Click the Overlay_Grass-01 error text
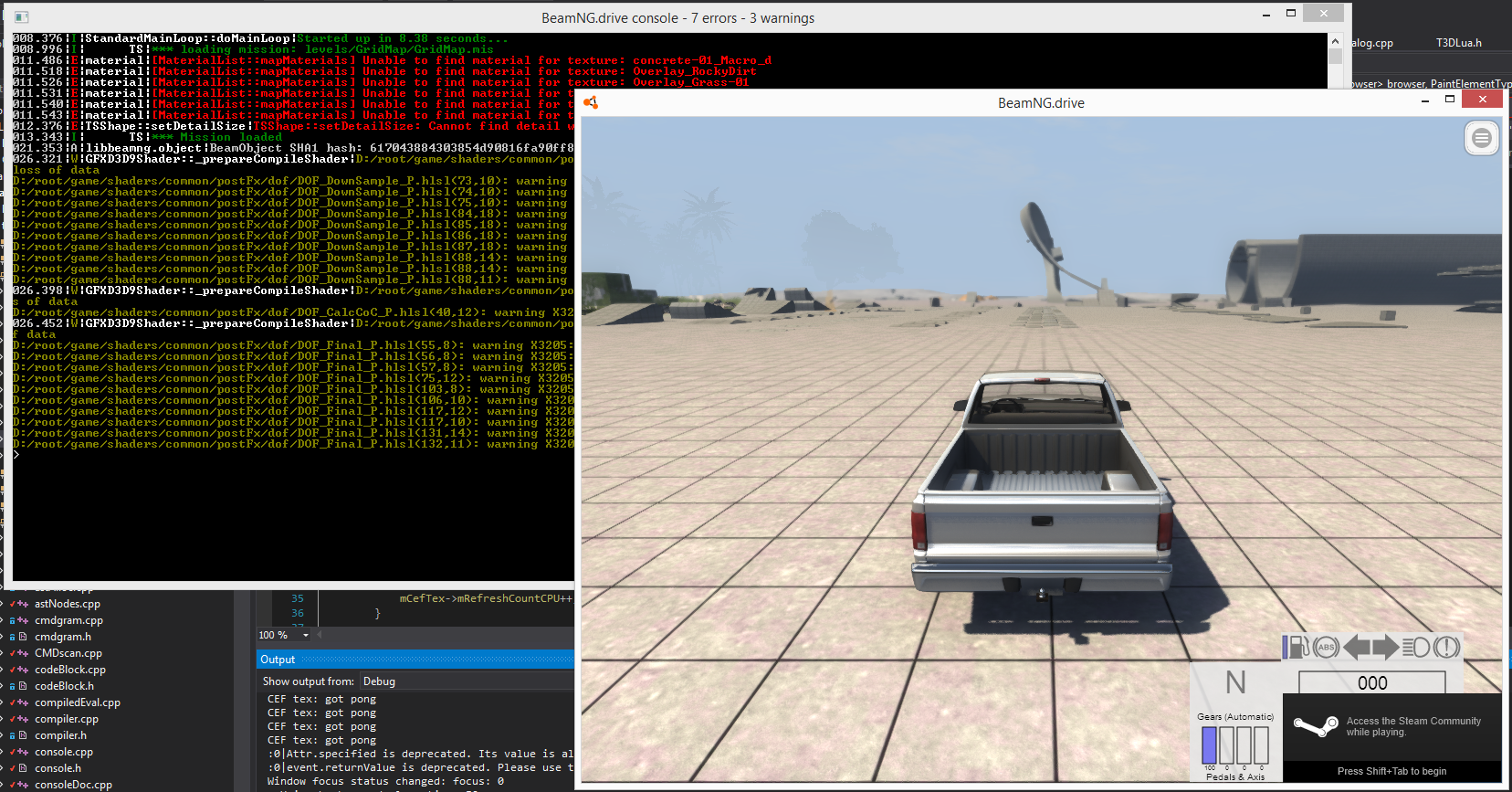1512x792 pixels. point(691,82)
